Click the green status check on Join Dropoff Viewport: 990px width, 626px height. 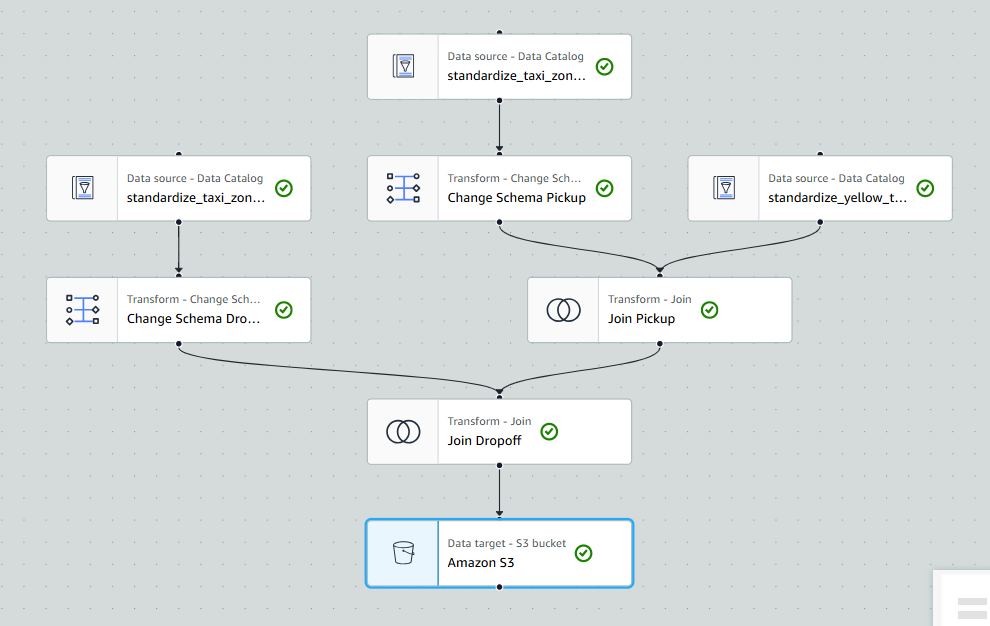[549, 432]
